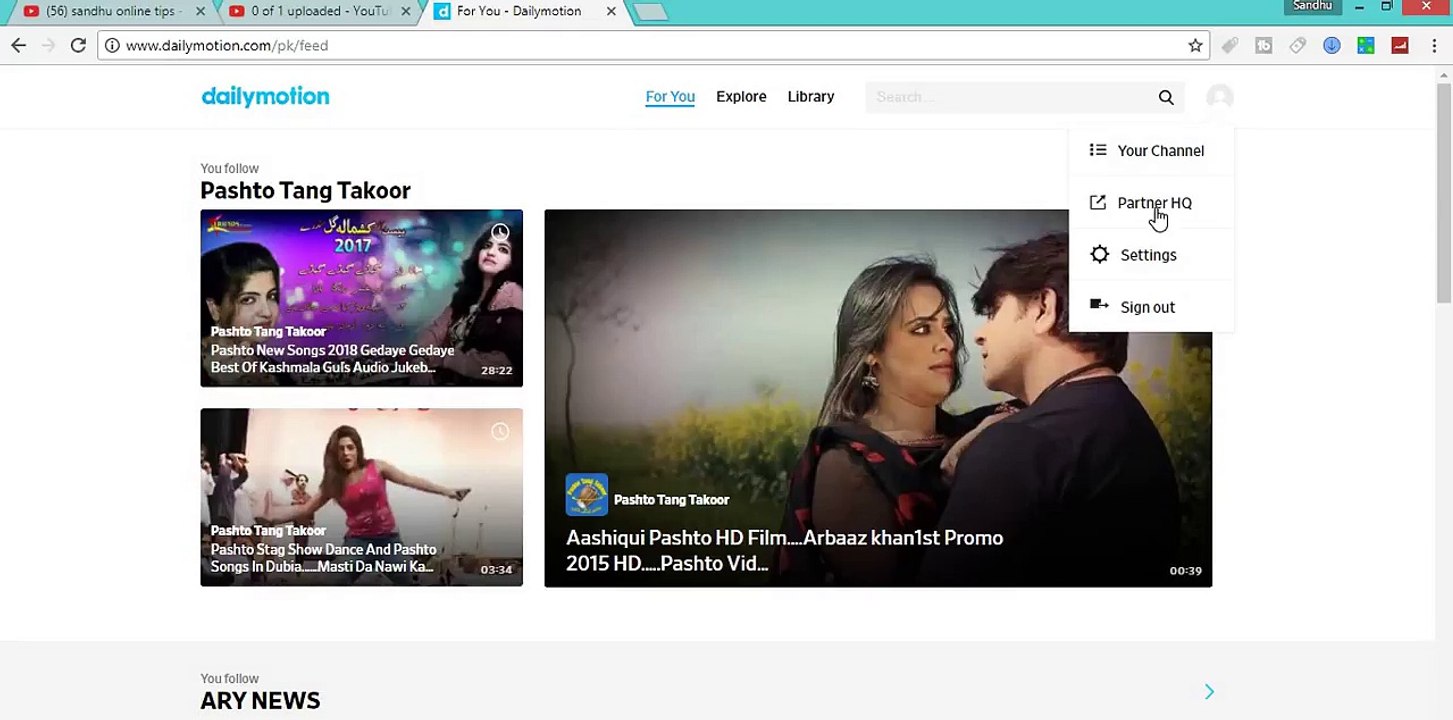The height and width of the screenshot is (720, 1453).
Task: Switch to the For You tab
Action: [x=670, y=97]
